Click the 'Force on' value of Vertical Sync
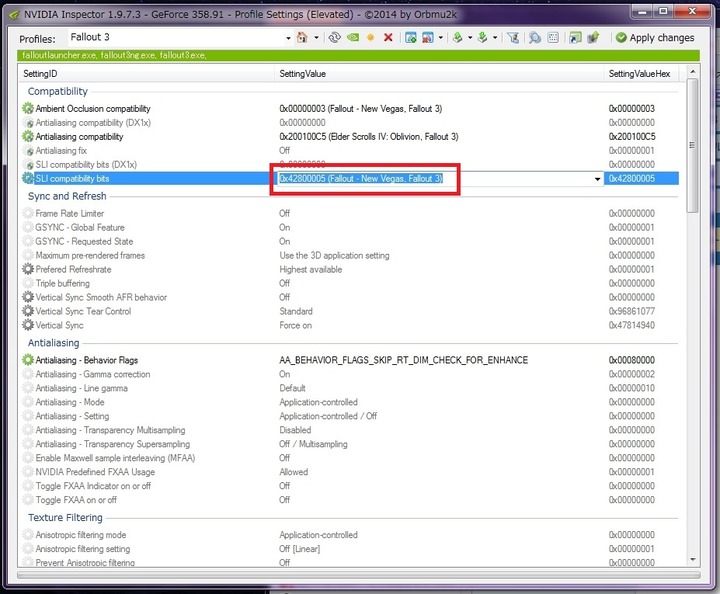This screenshot has width=720, height=594. coord(296,325)
